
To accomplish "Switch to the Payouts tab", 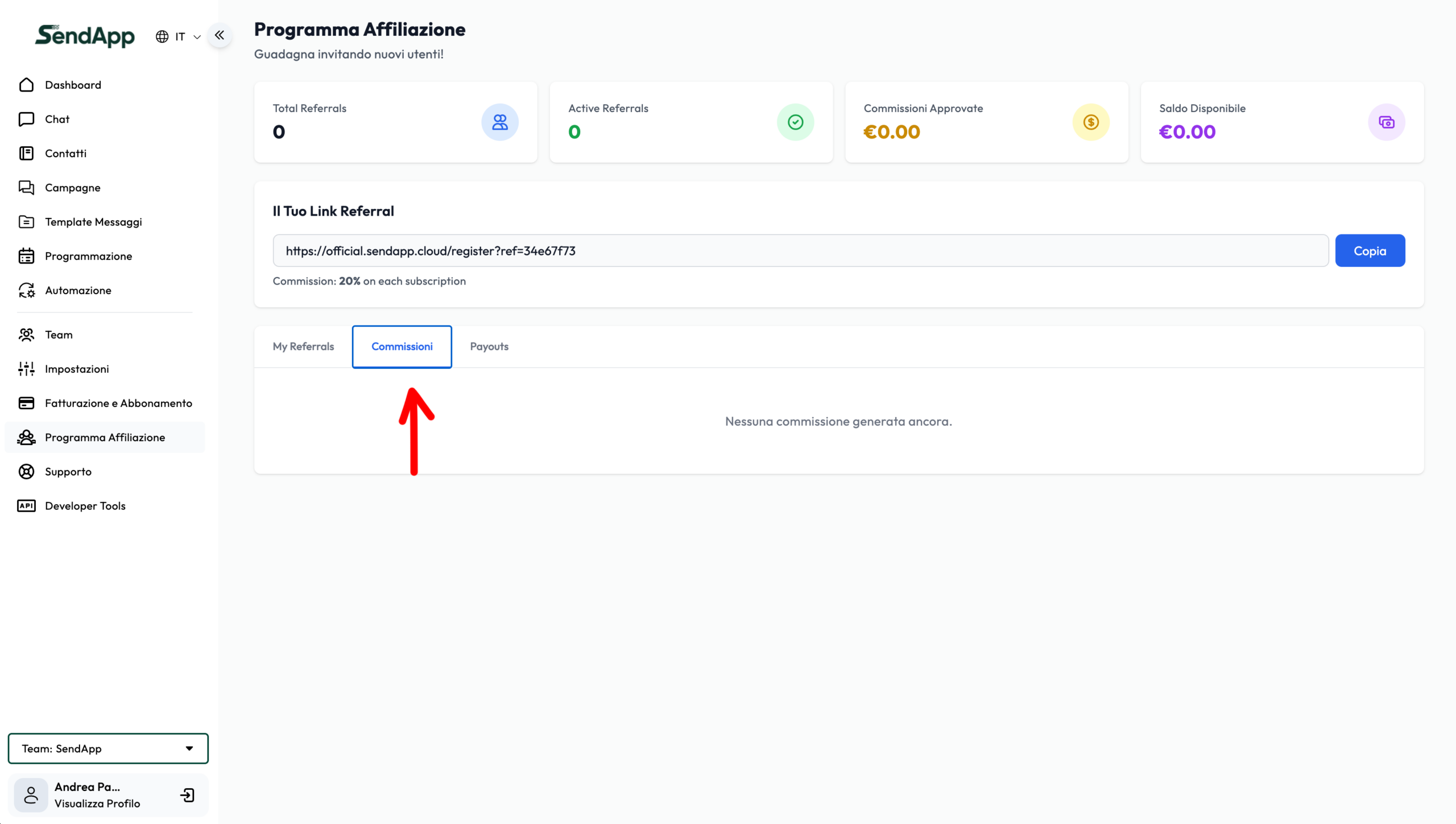I will click(489, 347).
